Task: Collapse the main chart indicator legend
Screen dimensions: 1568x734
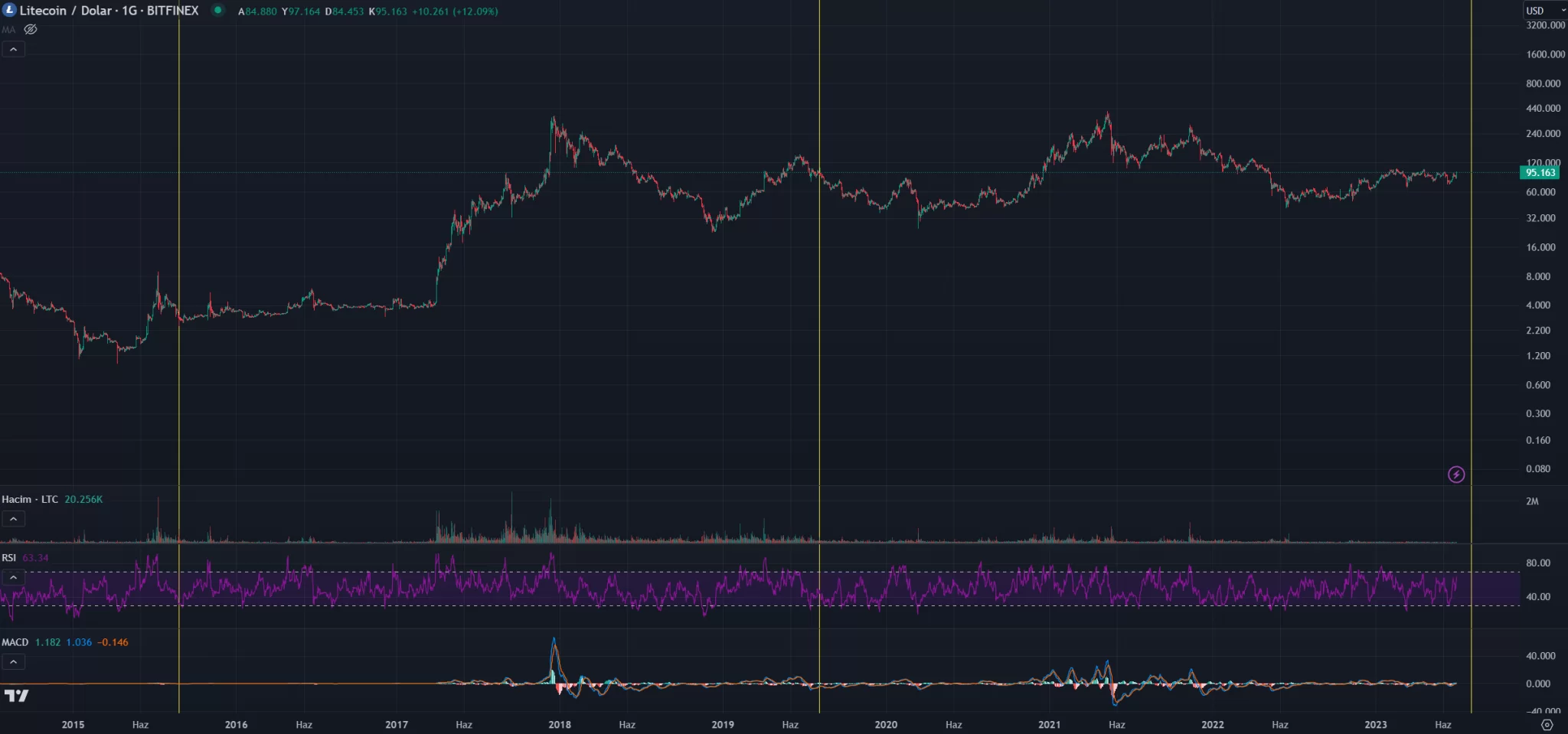Action: coord(13,49)
